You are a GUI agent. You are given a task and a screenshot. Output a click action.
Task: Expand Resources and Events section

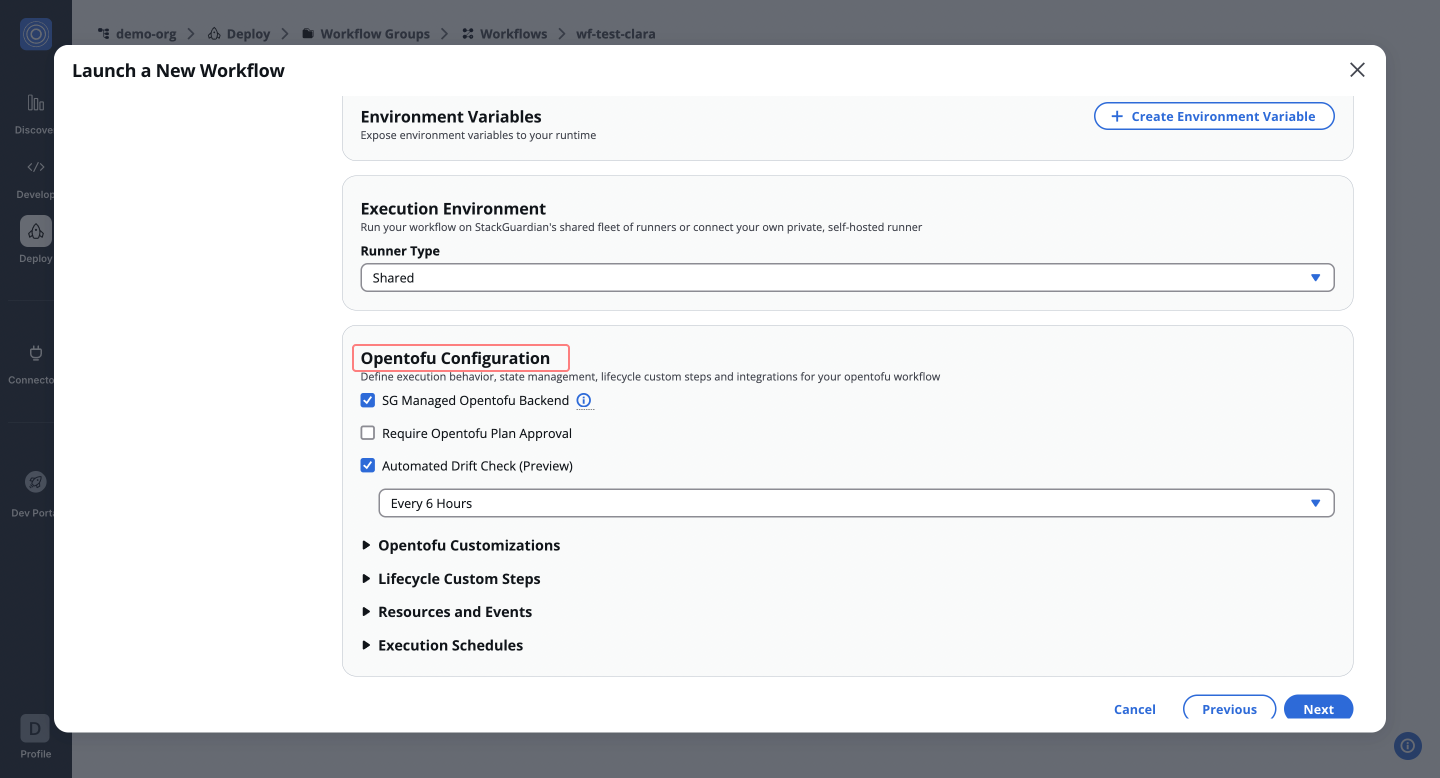(x=446, y=612)
